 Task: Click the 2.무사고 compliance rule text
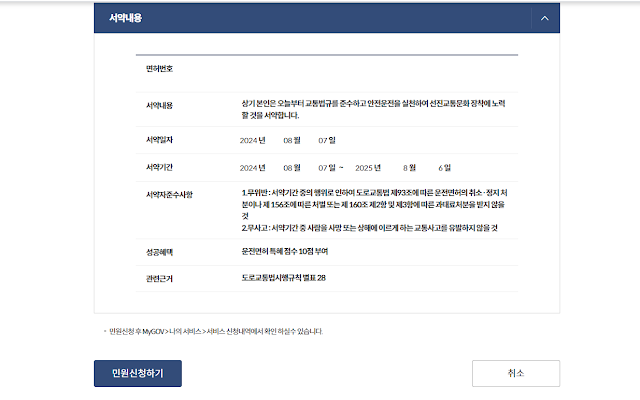point(369,228)
